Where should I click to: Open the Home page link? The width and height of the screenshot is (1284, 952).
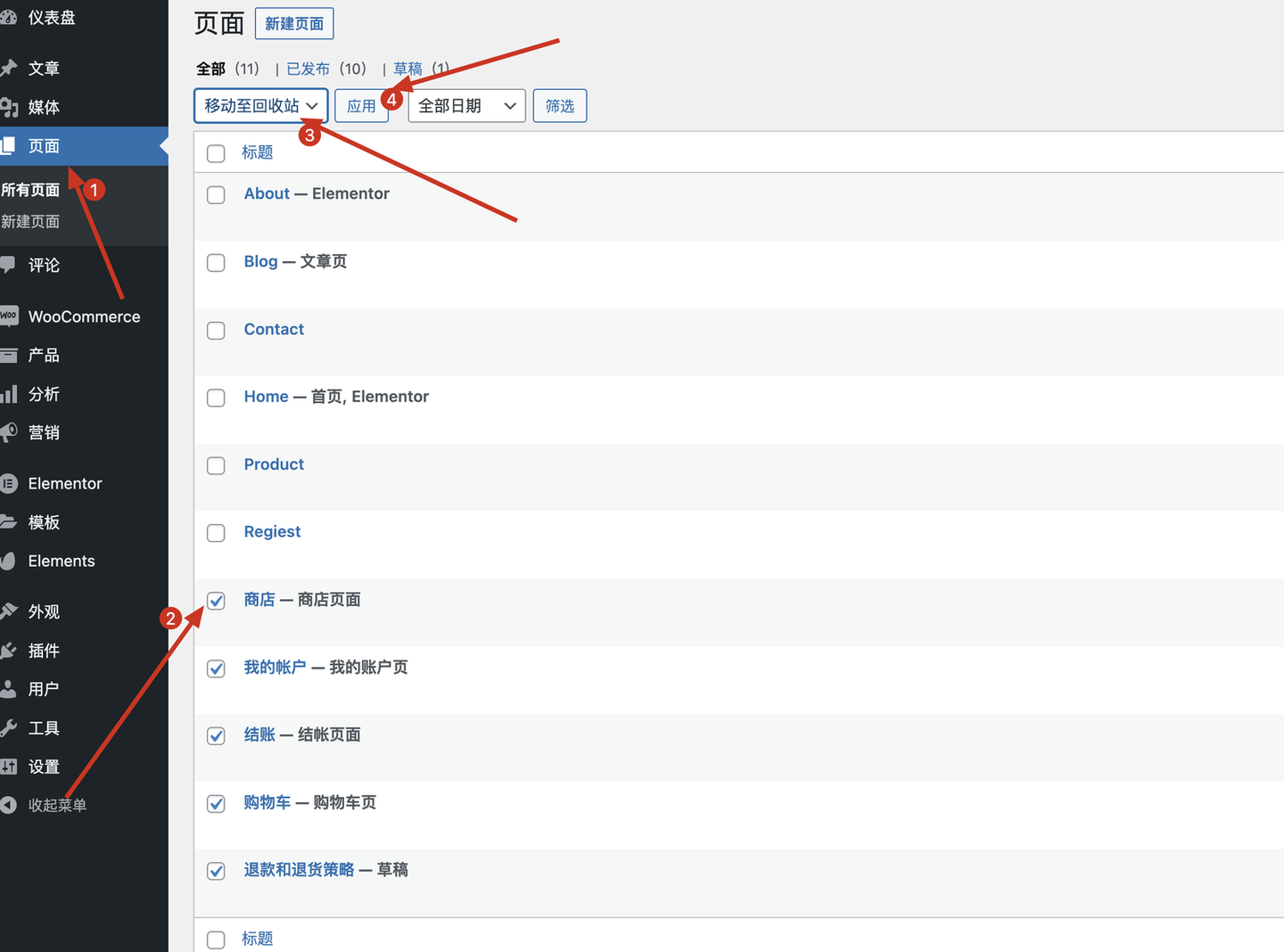[x=266, y=397]
